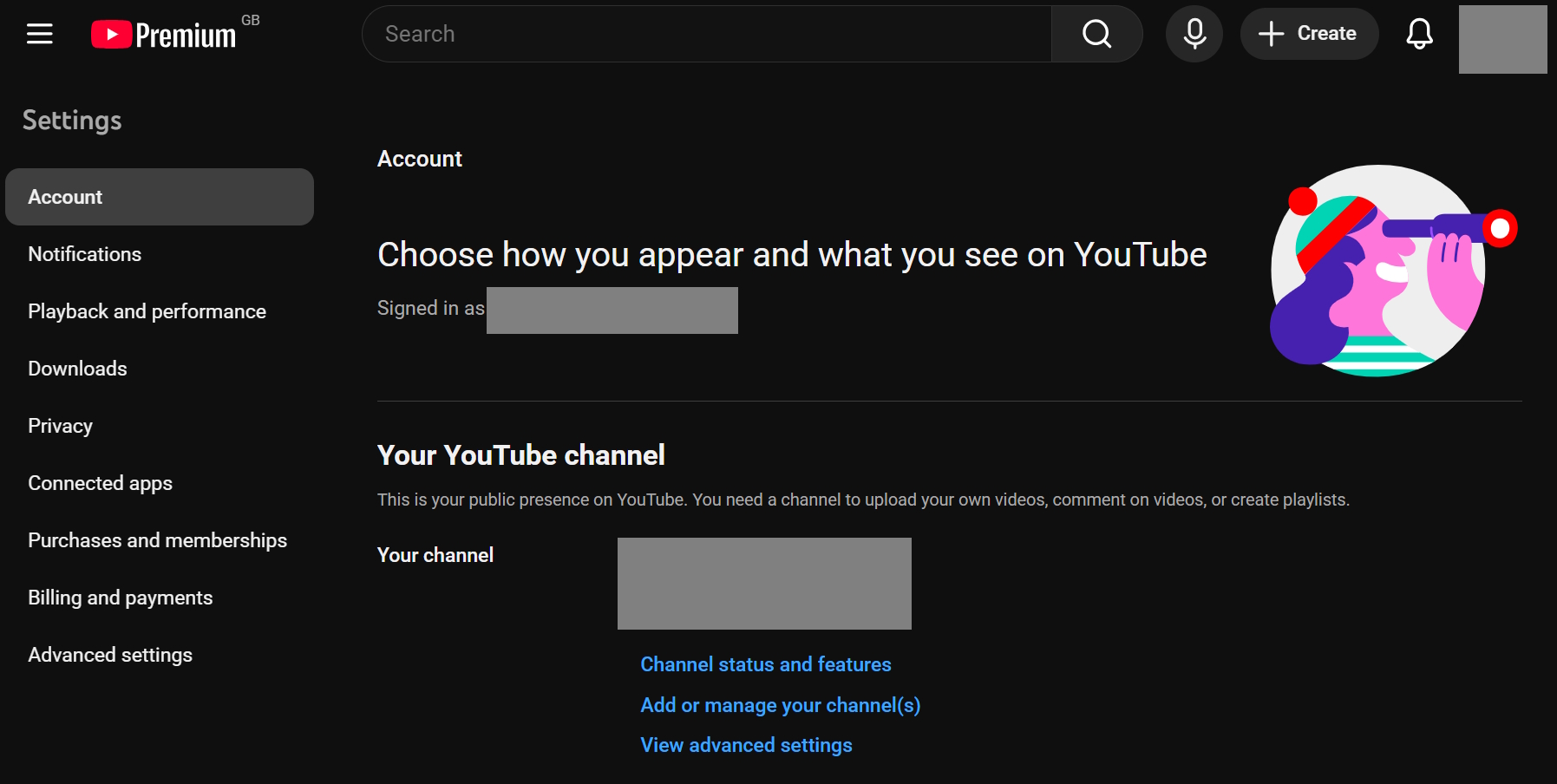
Task: Select the Notifications settings section
Action: 84,253
